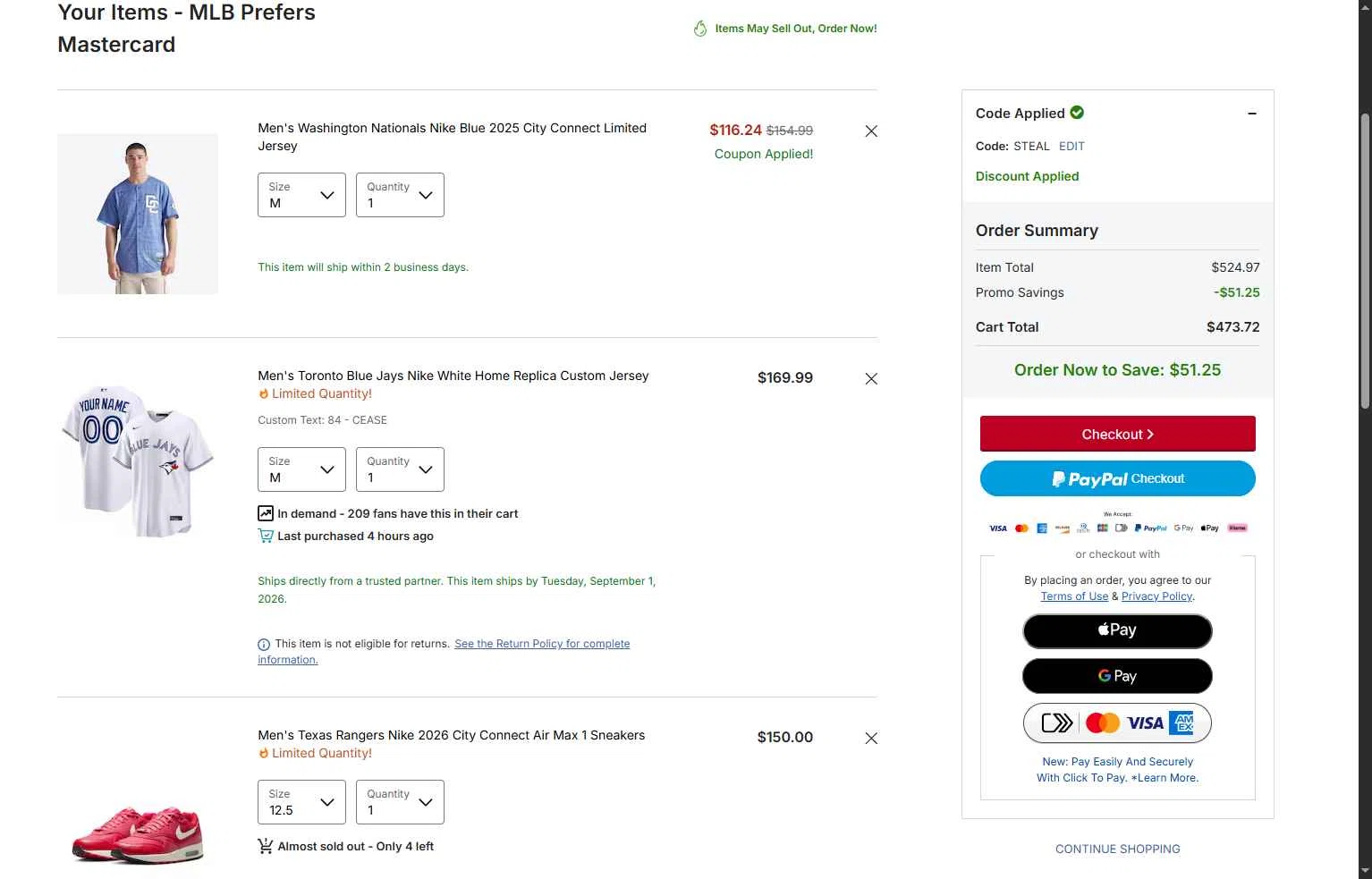This screenshot has height=879, width=1372.
Task: Remove the Texas Rangers sneakers item
Action: click(871, 739)
